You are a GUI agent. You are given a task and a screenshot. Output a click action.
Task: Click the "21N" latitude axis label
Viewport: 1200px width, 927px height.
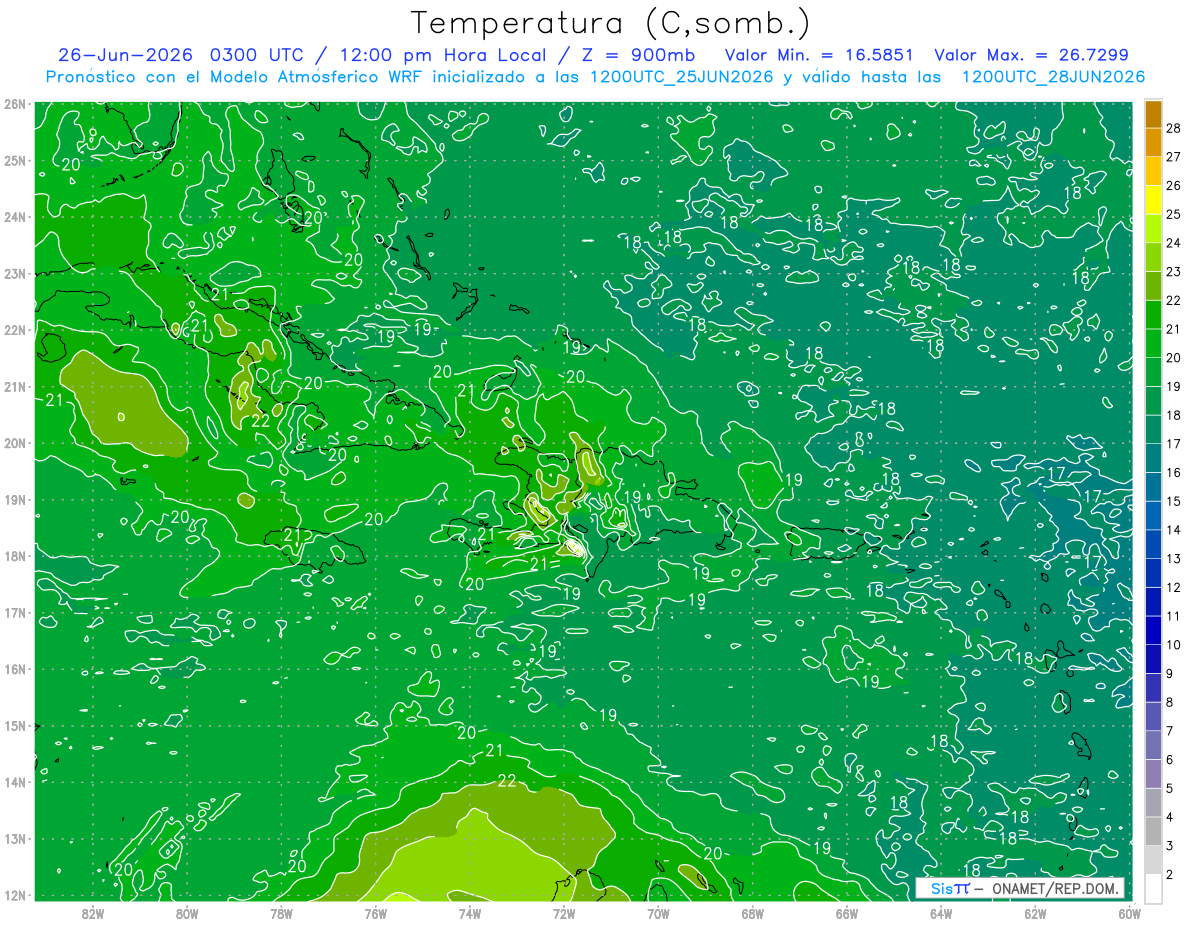tap(14, 387)
